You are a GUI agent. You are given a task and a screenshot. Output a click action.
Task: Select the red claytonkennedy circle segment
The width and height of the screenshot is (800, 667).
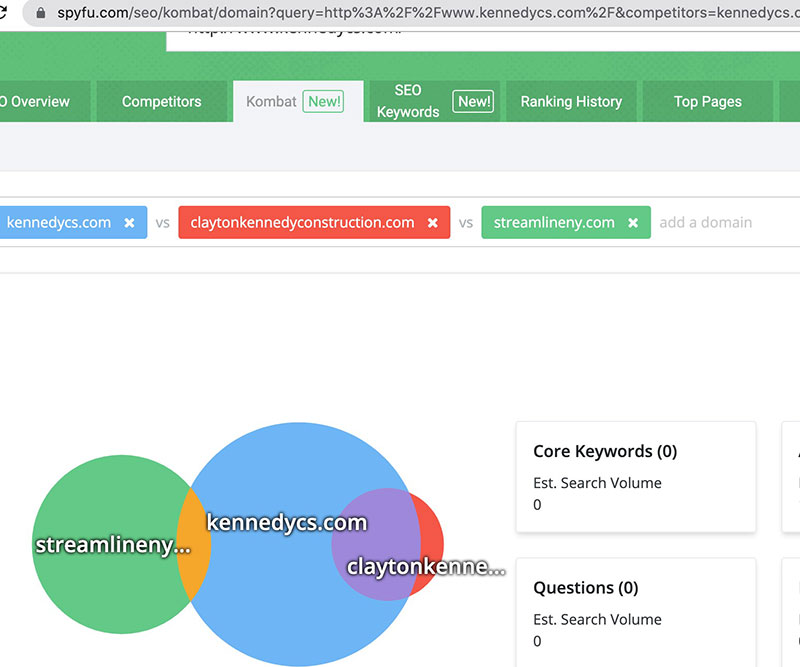coord(433,544)
